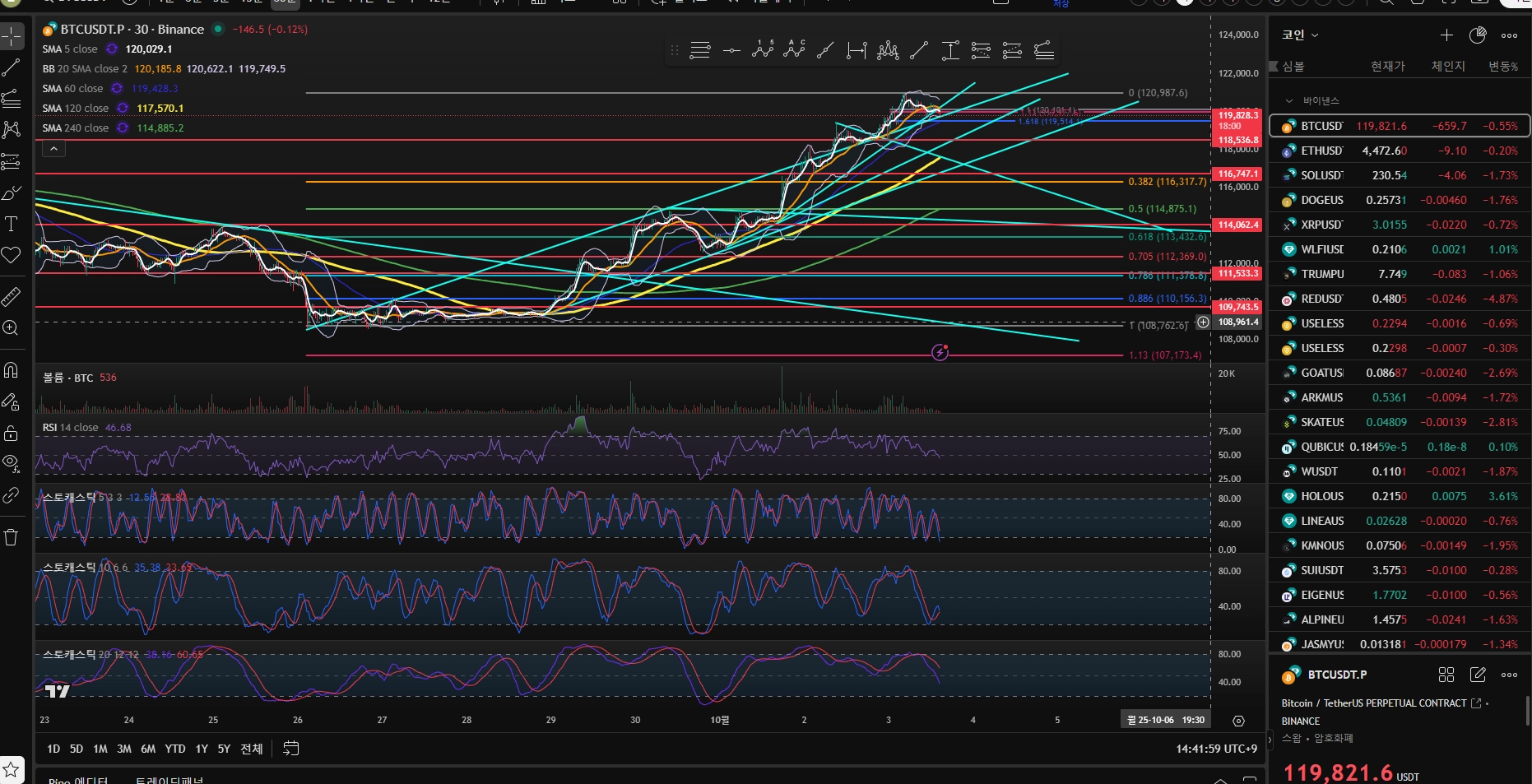Viewport: 1532px width, 784px height.
Task: Open chart settings gear on time axis
Action: click(x=1238, y=721)
